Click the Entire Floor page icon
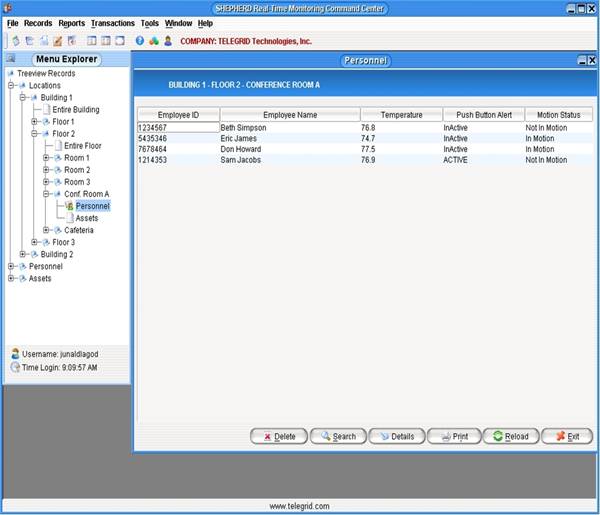Viewport: 600px width, 515px height. click(x=59, y=146)
